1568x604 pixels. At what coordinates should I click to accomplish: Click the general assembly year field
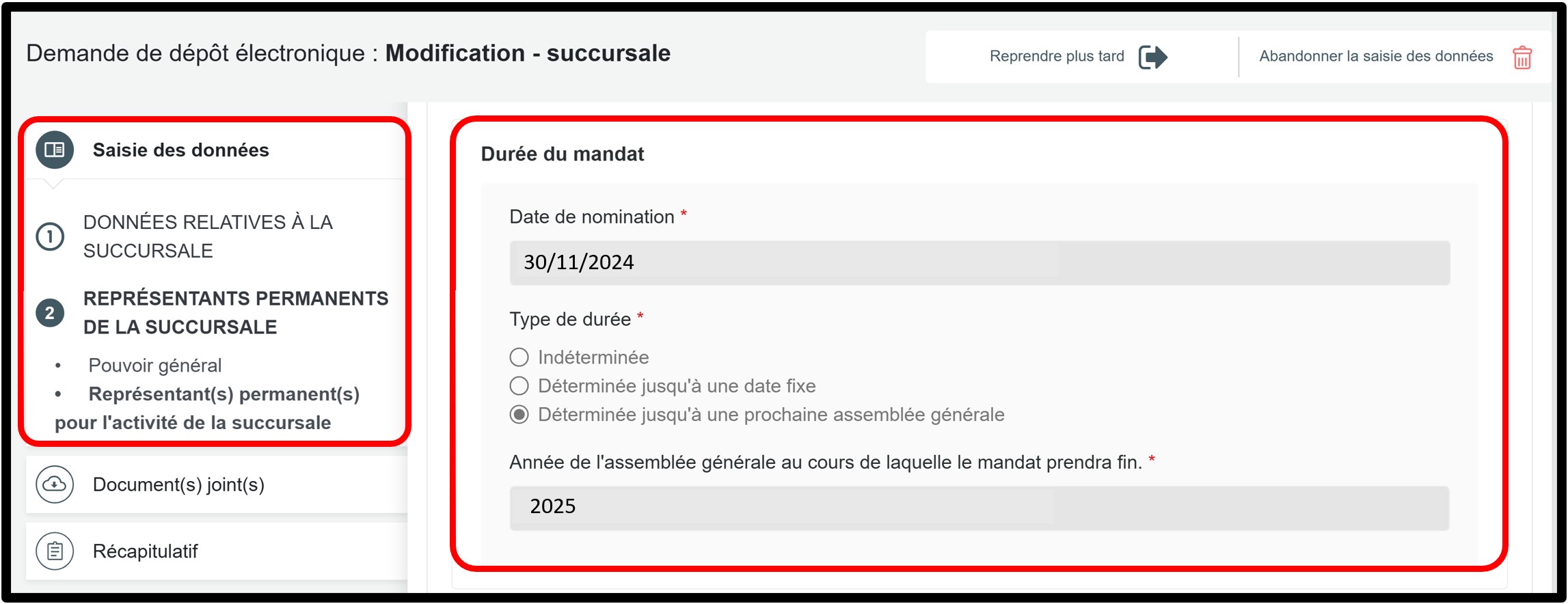[x=979, y=508]
